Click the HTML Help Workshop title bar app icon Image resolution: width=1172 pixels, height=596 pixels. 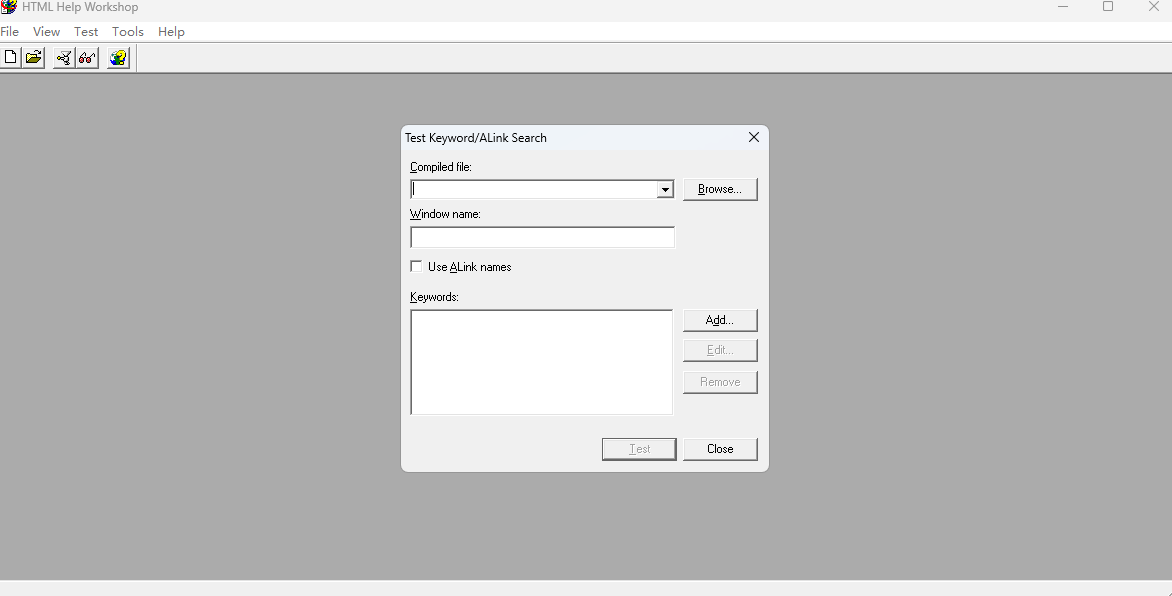(x=8, y=7)
